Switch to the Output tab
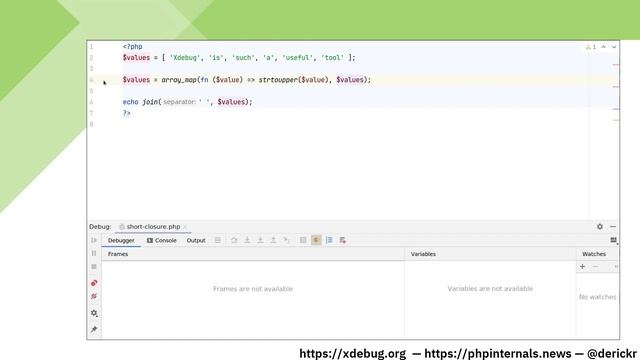 (x=196, y=240)
